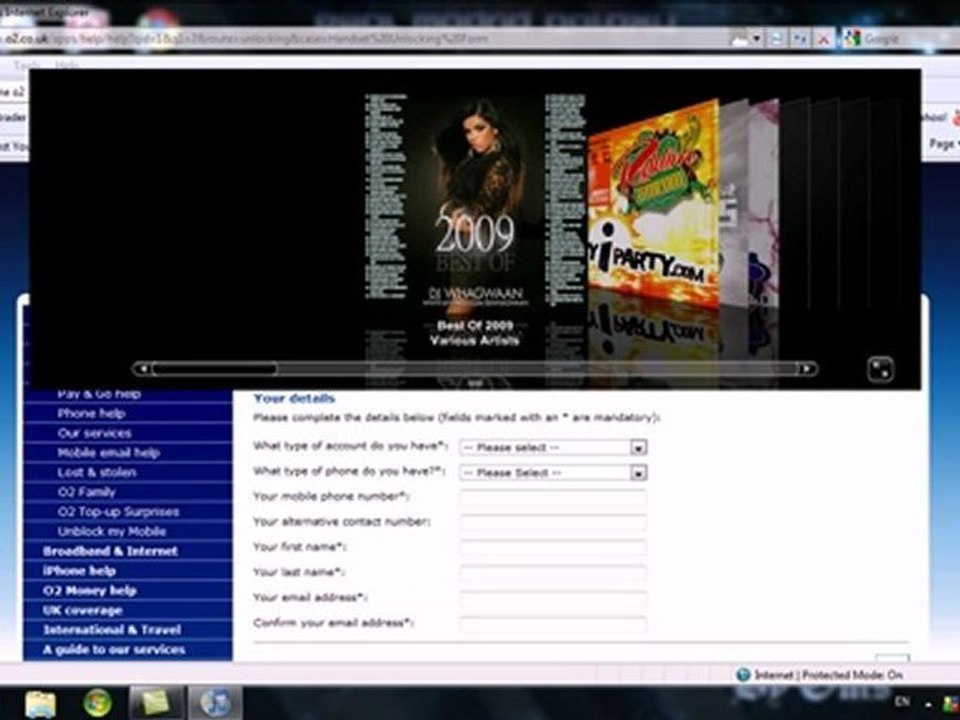Click the Cover Flow scrollbar left arrow

(143, 369)
